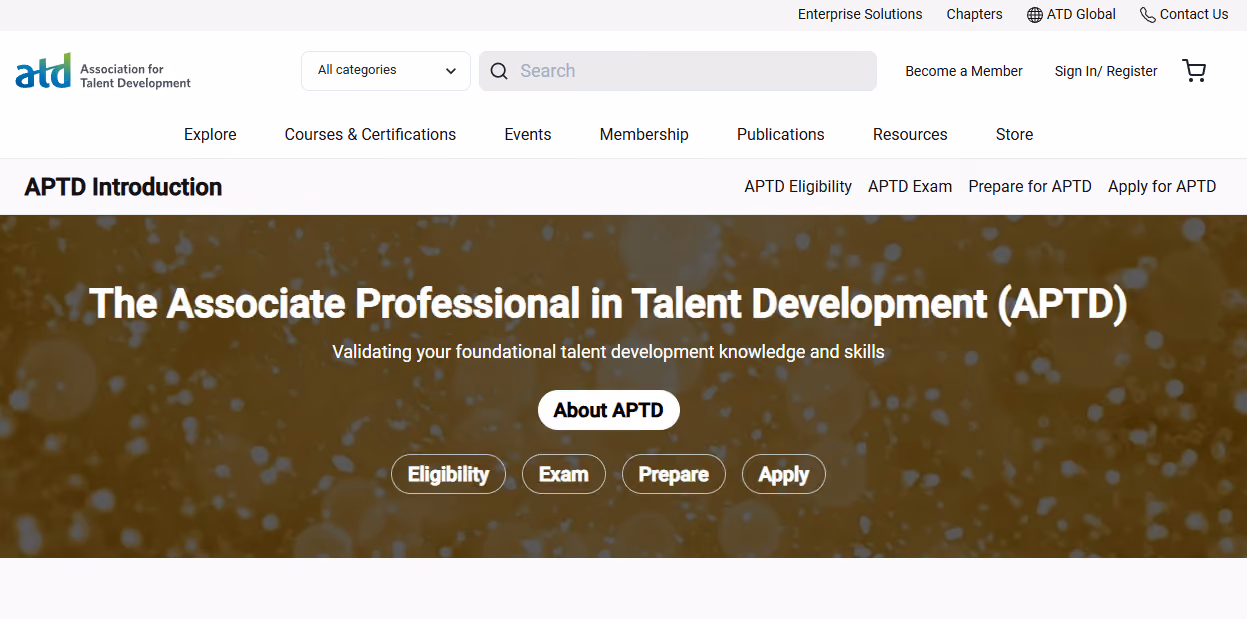Click in the Search field
1247x619 pixels.
[x=678, y=71]
